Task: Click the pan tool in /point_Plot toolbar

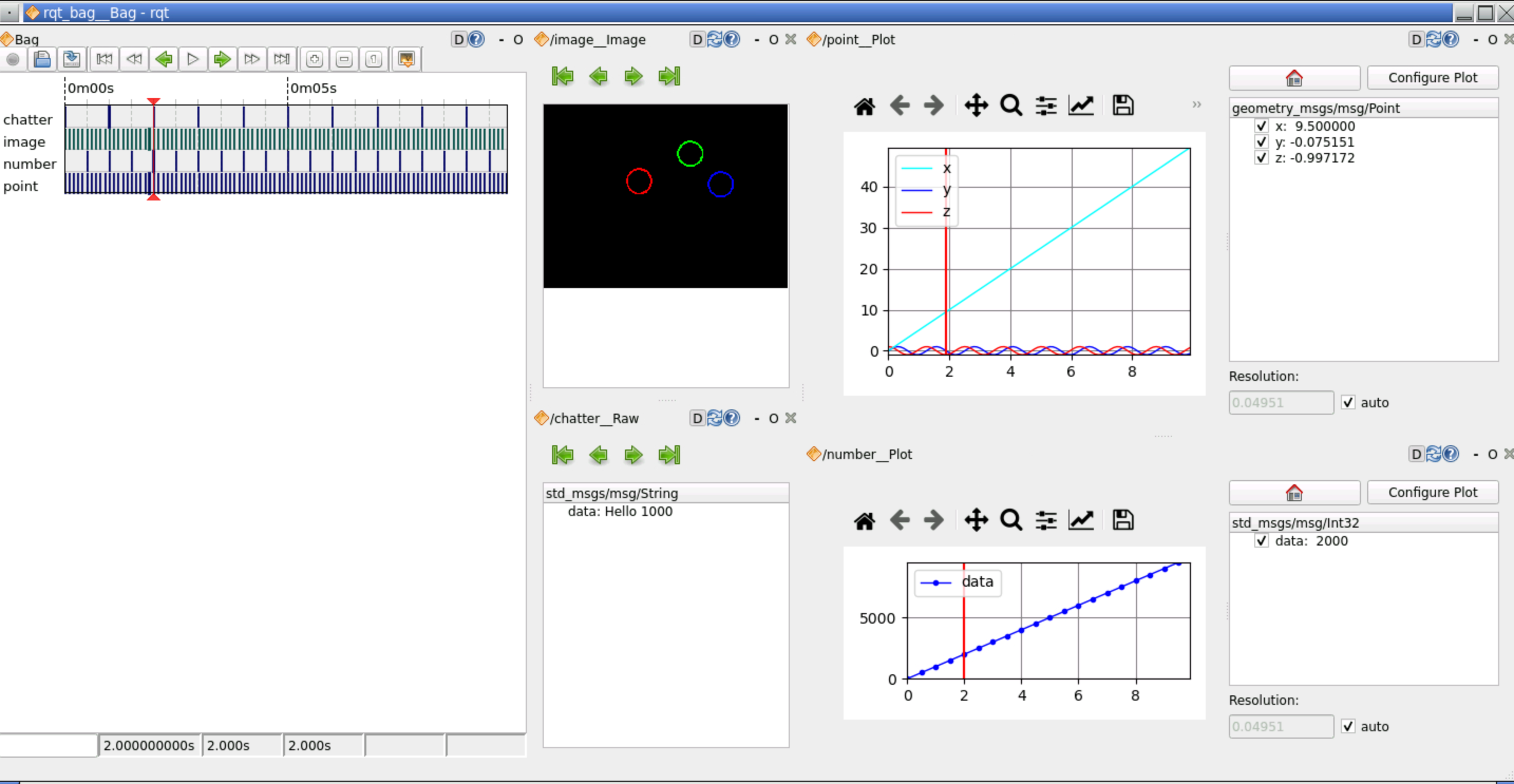Action: coord(976,106)
